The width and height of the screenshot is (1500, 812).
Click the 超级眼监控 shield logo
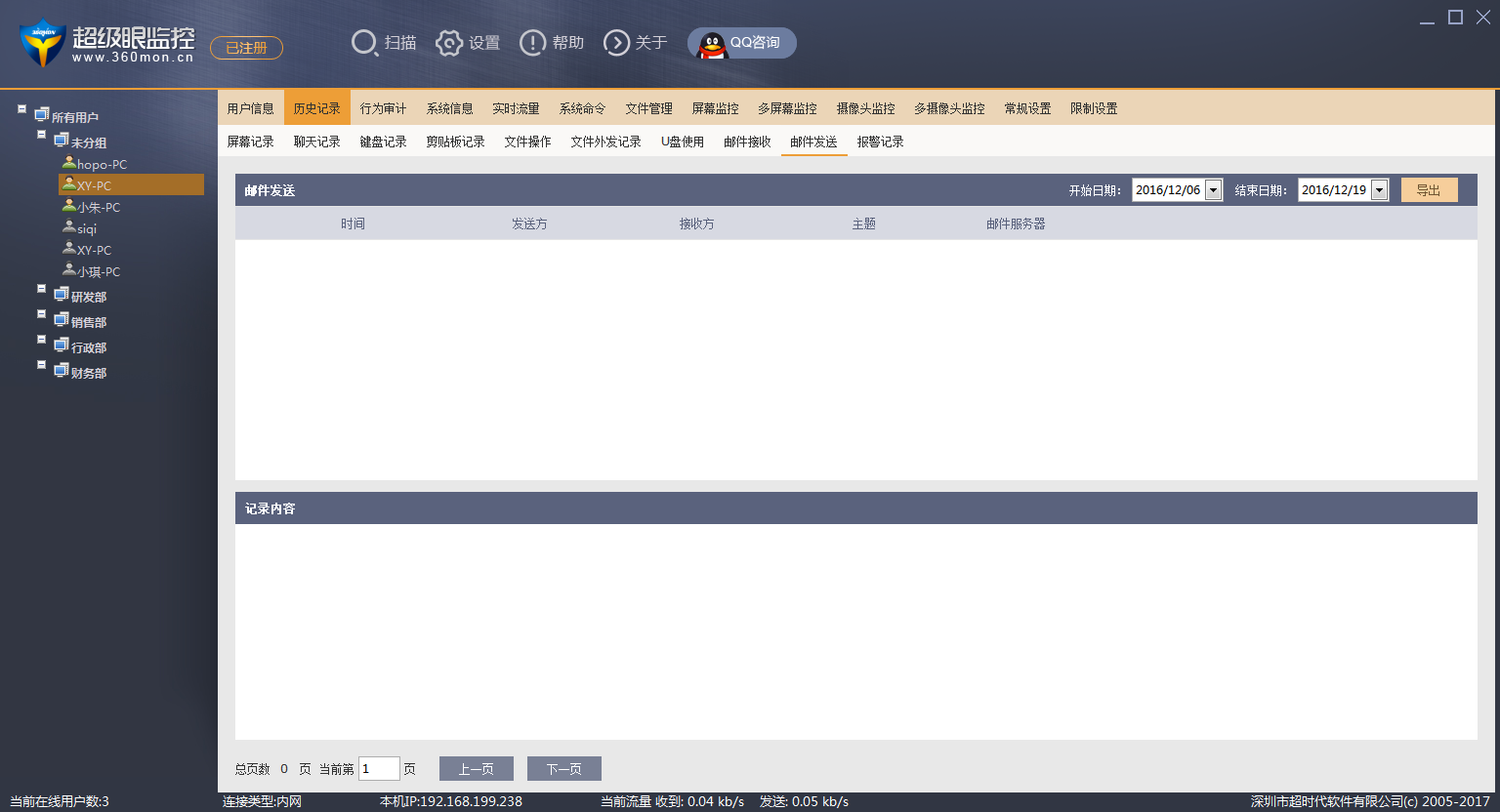click(x=42, y=43)
